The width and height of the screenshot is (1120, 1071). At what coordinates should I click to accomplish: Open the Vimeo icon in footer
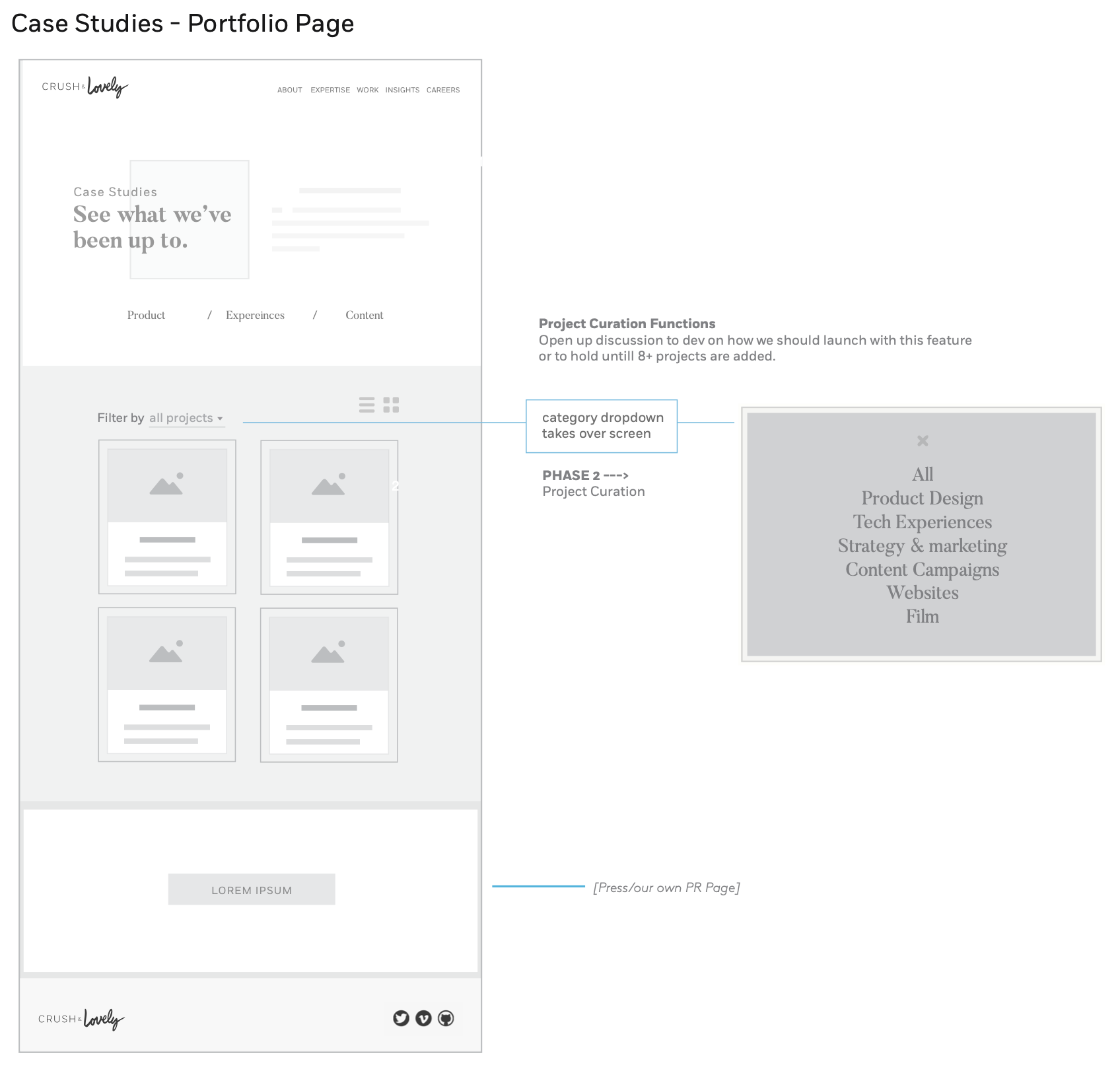click(423, 1018)
